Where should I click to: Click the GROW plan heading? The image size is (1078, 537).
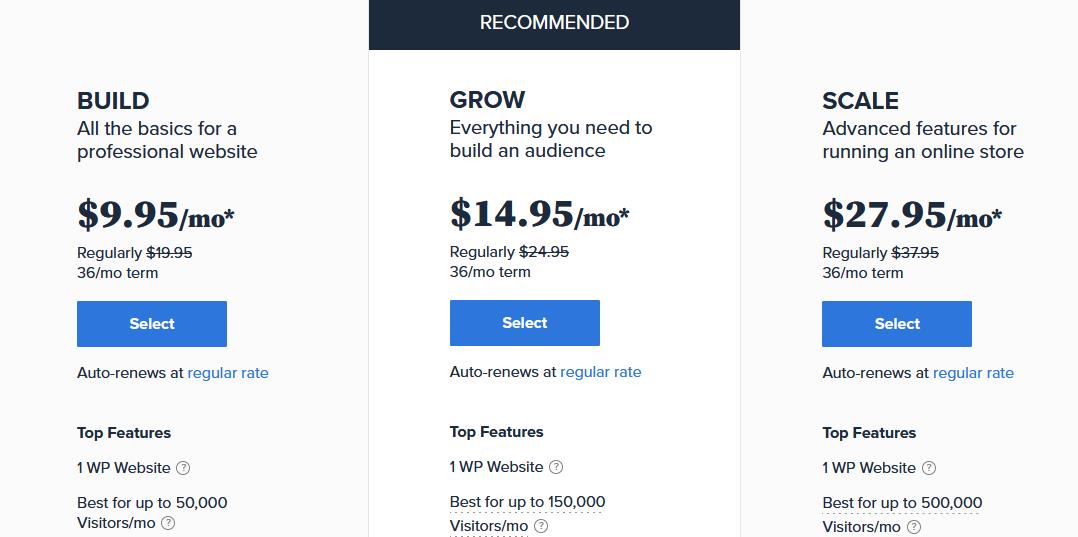point(487,100)
